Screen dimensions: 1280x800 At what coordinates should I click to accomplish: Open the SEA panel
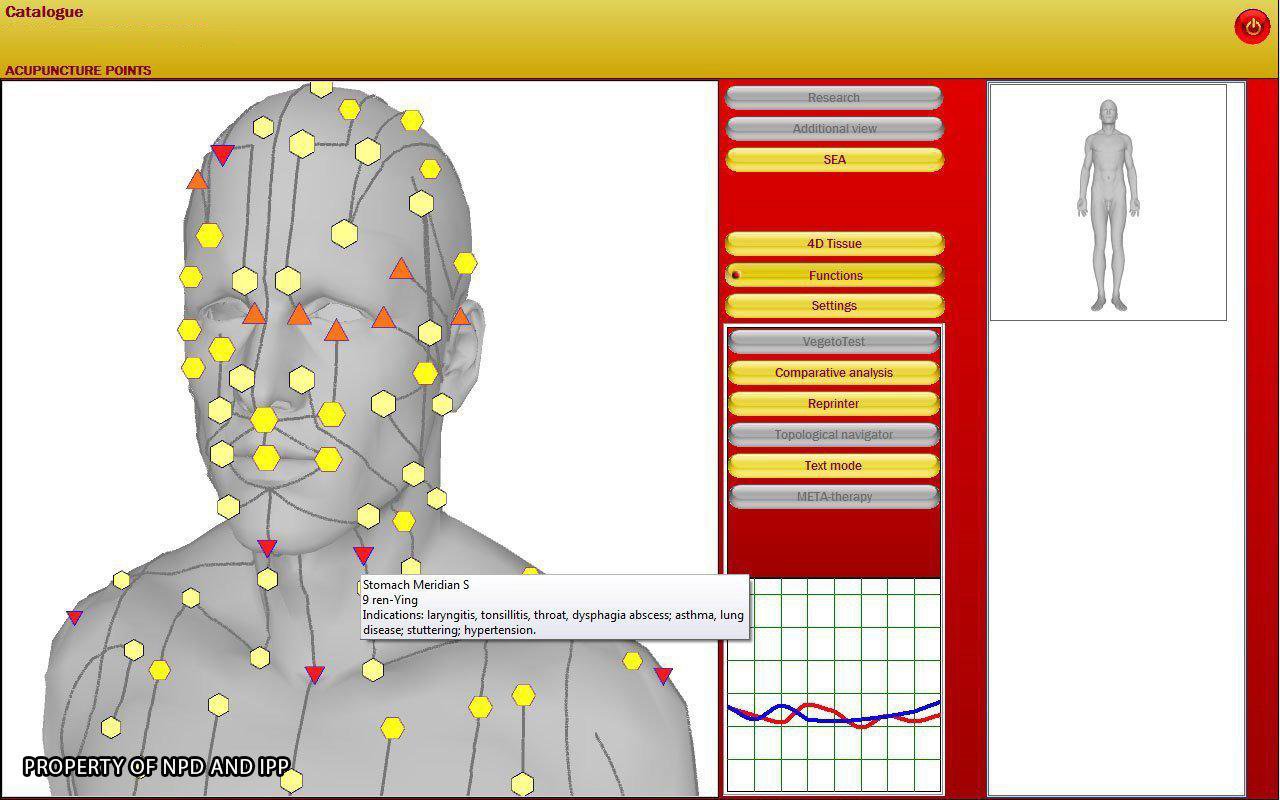(x=833, y=159)
